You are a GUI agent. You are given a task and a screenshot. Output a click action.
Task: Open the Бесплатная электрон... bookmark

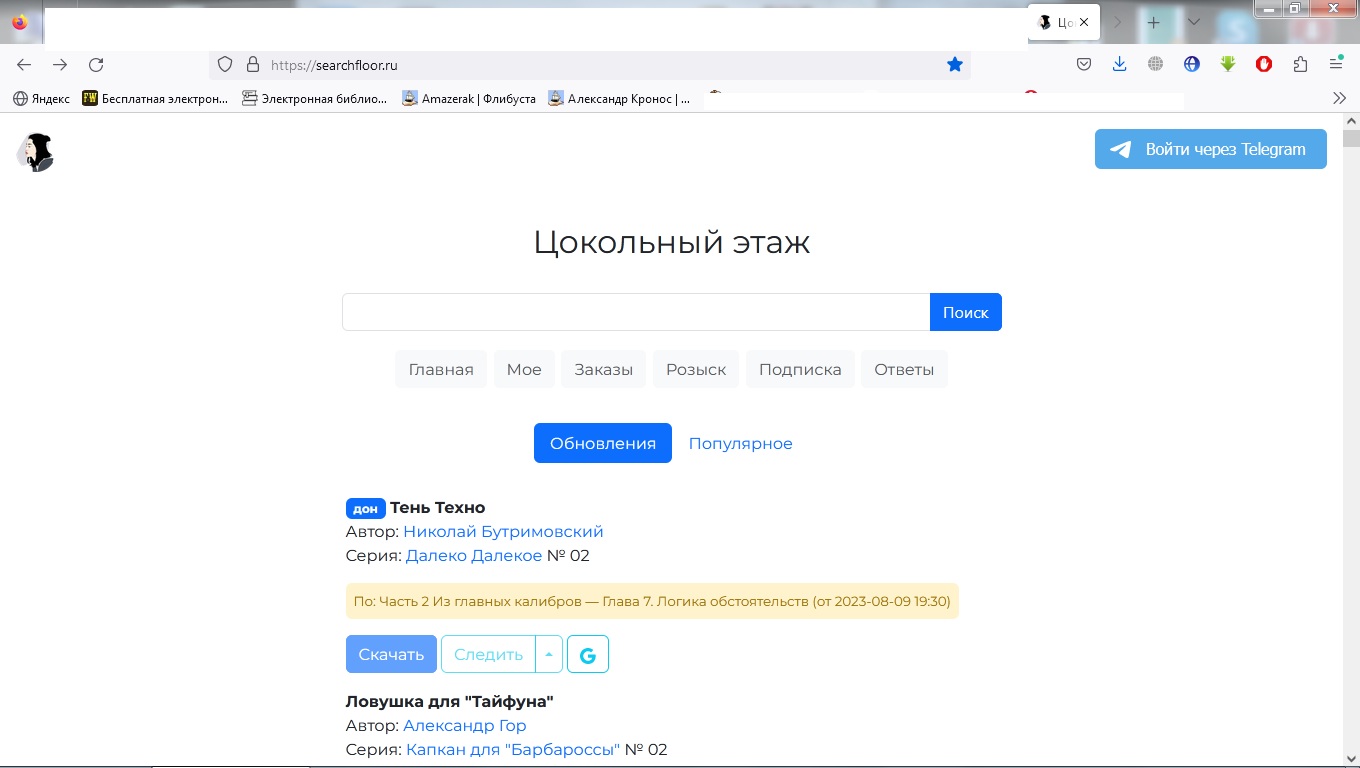(155, 99)
